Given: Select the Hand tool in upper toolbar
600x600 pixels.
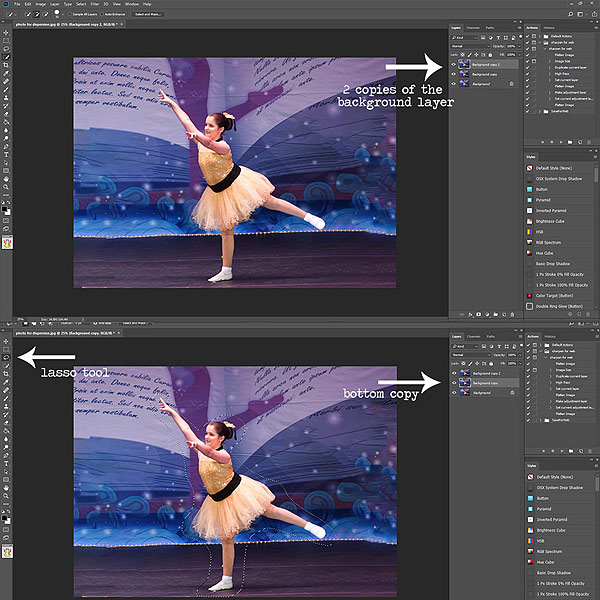Looking at the screenshot, I should tap(6, 179).
